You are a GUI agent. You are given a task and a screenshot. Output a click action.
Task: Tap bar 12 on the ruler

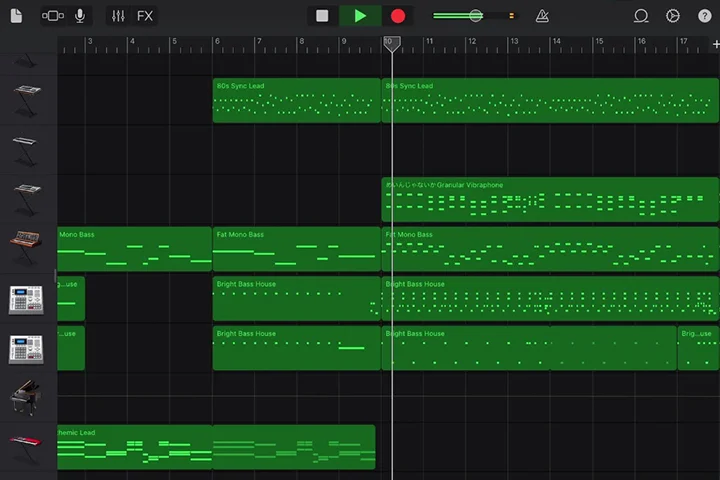[x=472, y=41]
